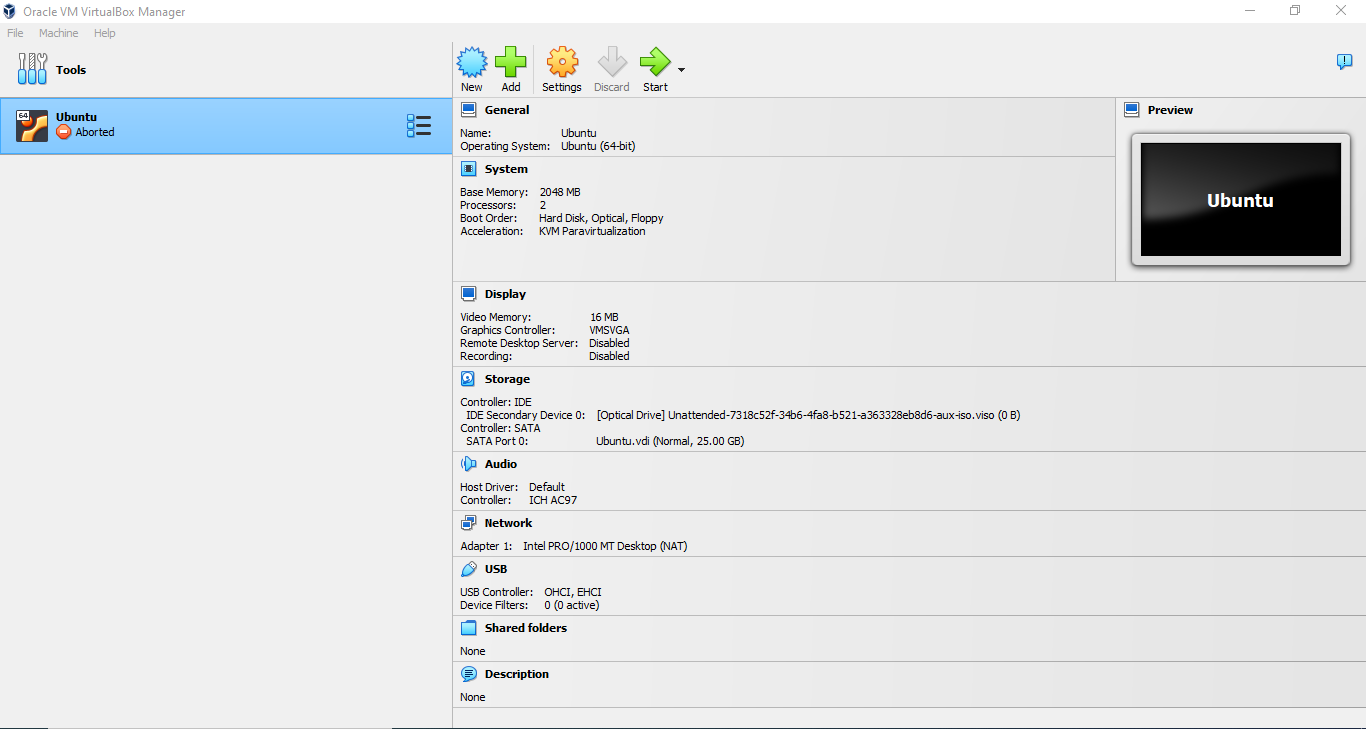
Task: Open General settings via heading link
Action: [x=507, y=110]
